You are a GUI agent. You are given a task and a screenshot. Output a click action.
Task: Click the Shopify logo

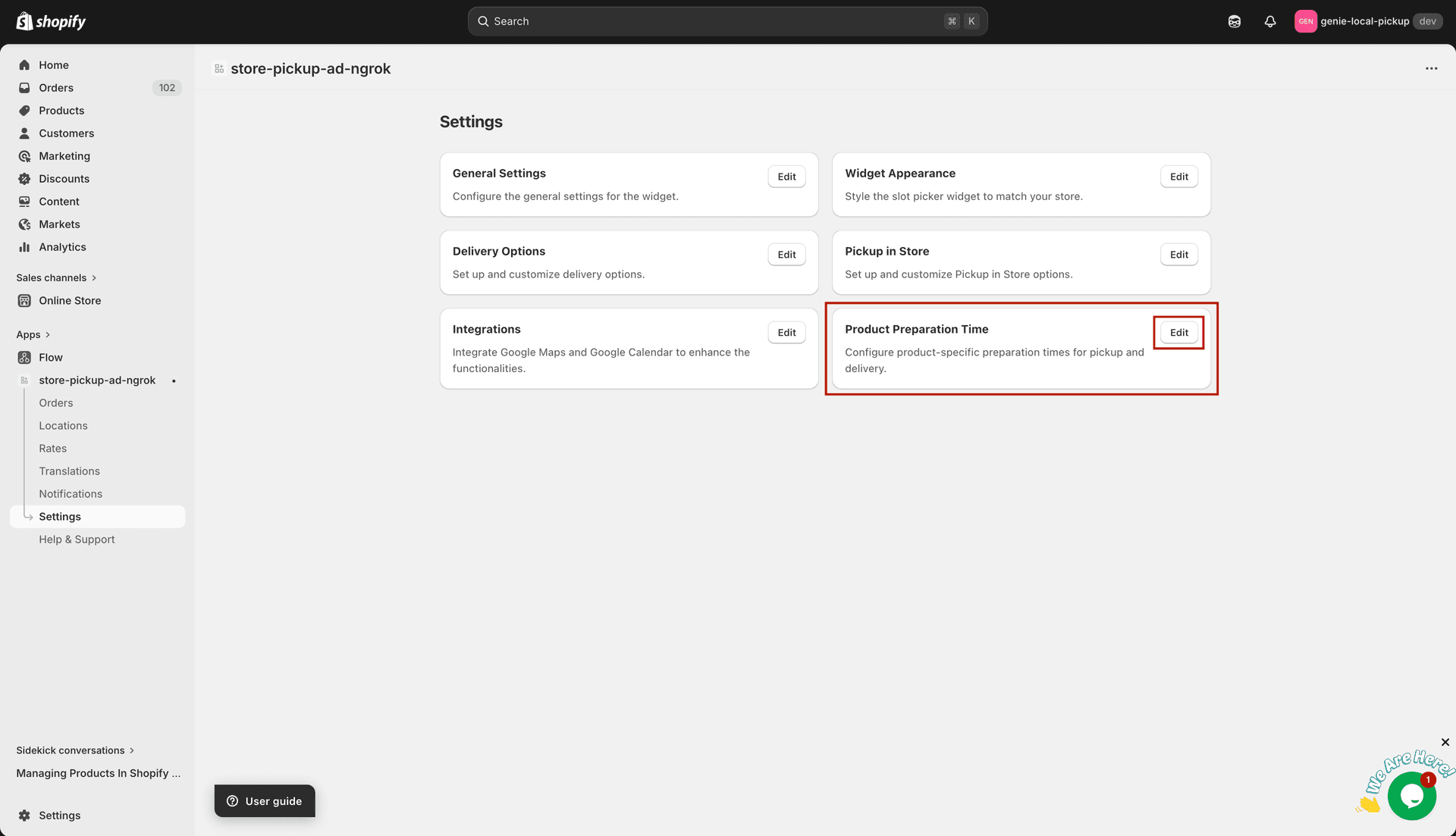point(50,20)
